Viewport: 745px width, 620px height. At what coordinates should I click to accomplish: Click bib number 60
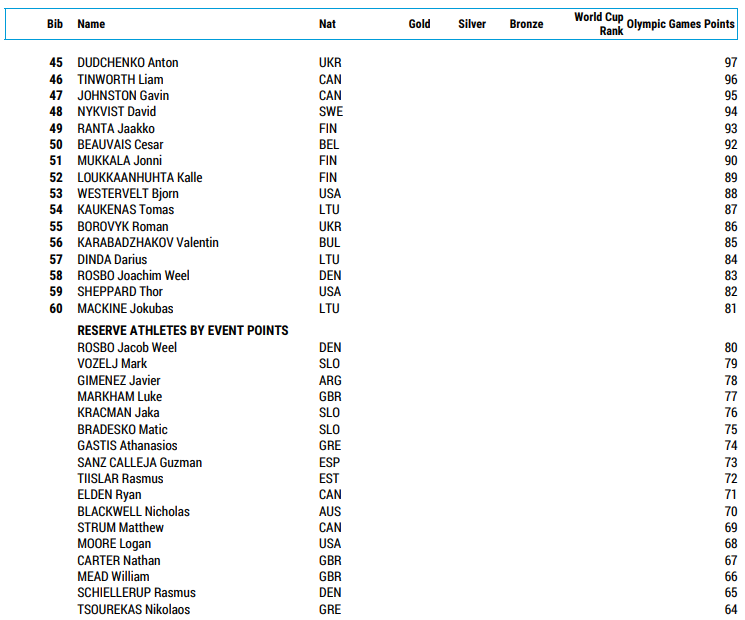pos(56,309)
